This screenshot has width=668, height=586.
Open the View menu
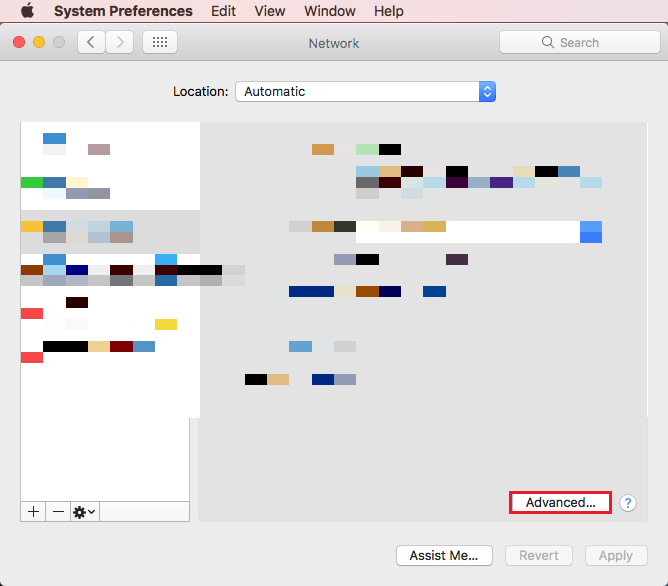tap(270, 11)
